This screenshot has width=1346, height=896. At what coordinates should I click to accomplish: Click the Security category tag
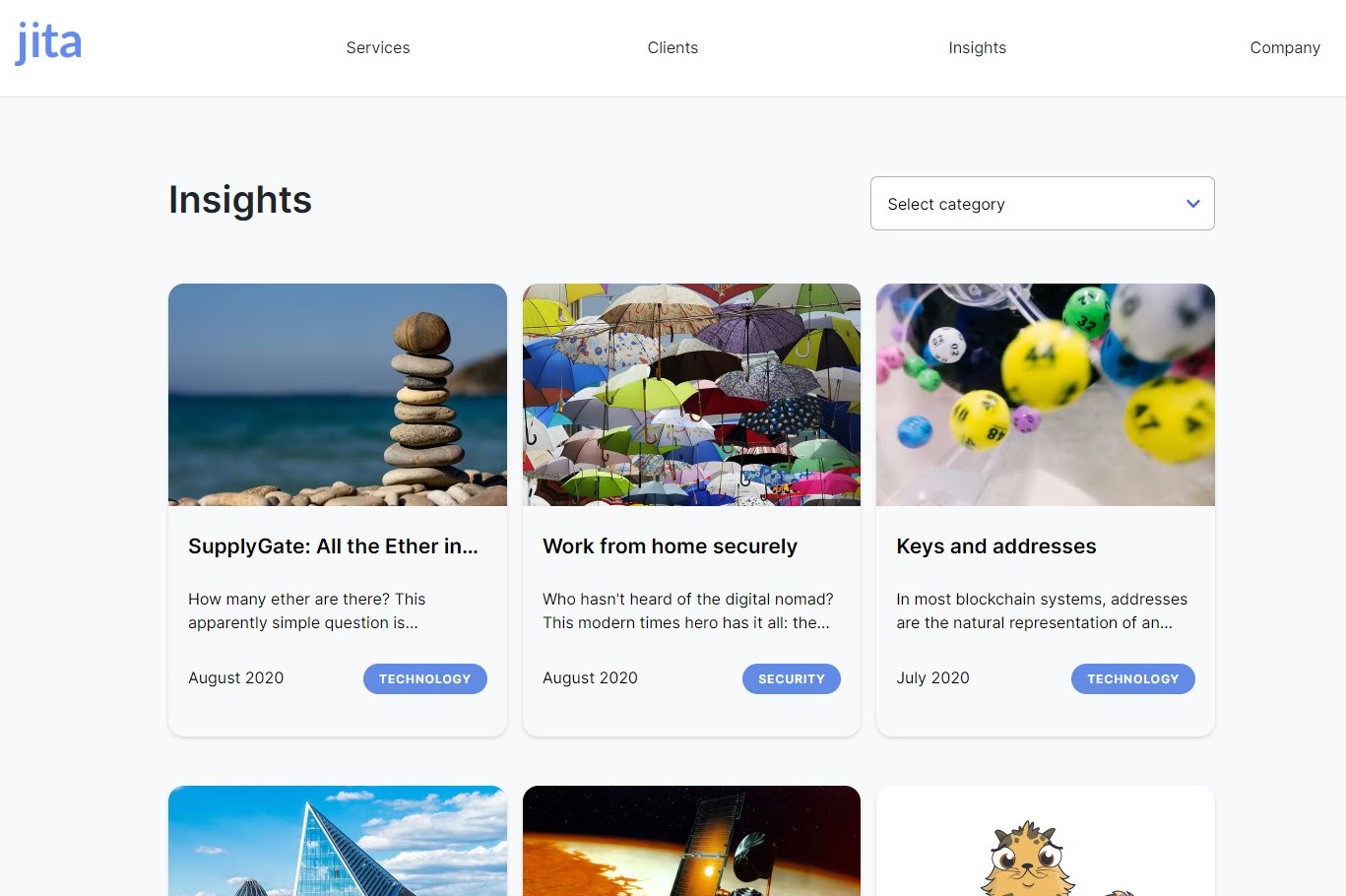tap(792, 678)
